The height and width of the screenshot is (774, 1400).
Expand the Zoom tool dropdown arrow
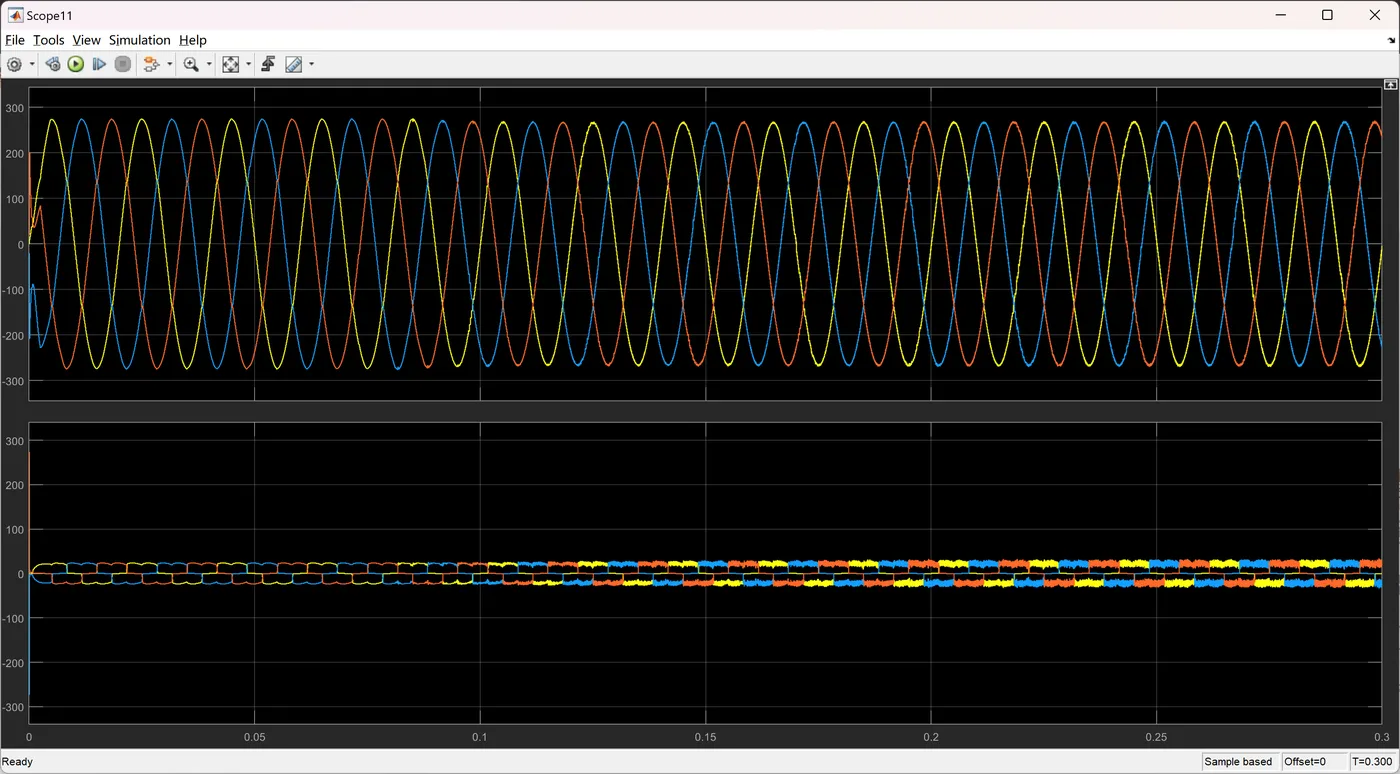pos(209,64)
